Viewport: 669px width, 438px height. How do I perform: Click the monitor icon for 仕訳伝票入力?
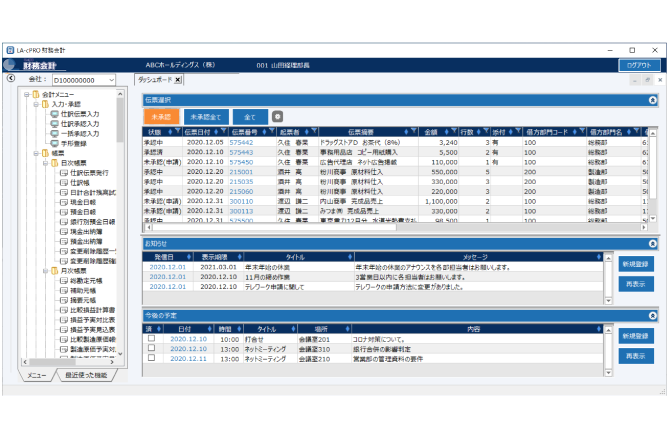click(55, 114)
